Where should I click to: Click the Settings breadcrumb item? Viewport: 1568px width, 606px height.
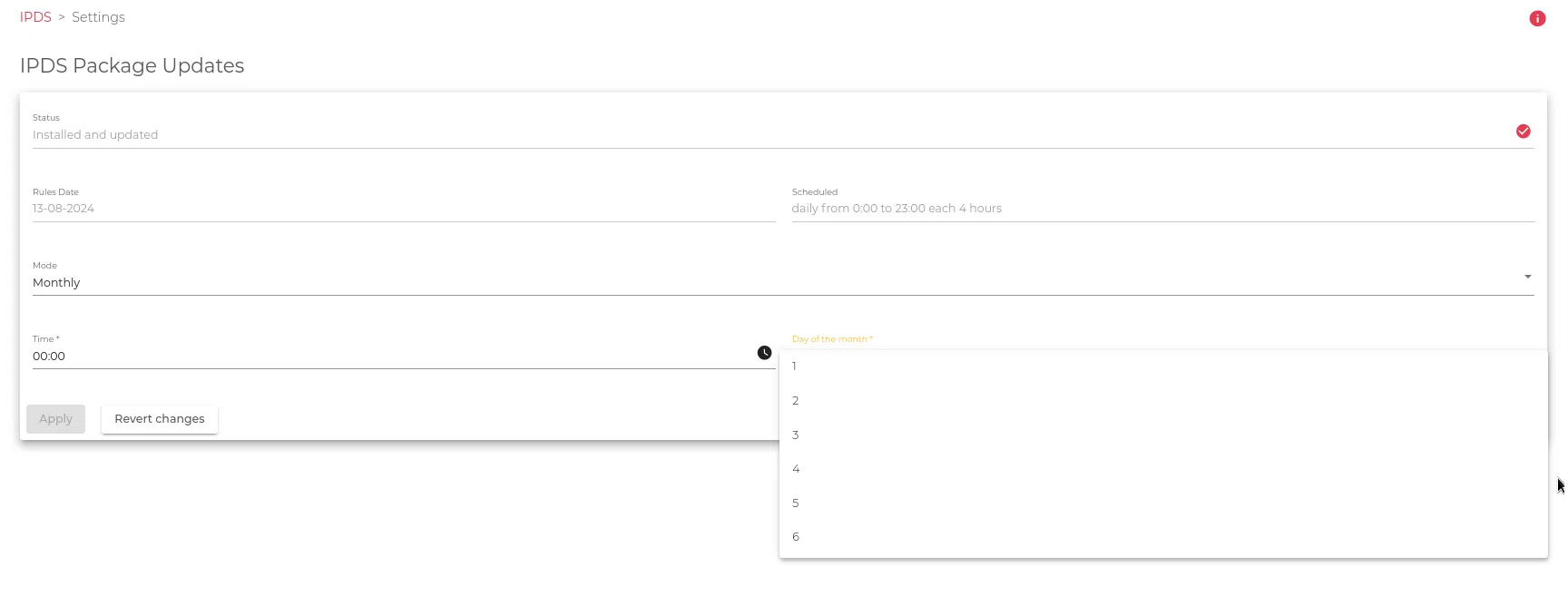pyautogui.click(x=98, y=17)
